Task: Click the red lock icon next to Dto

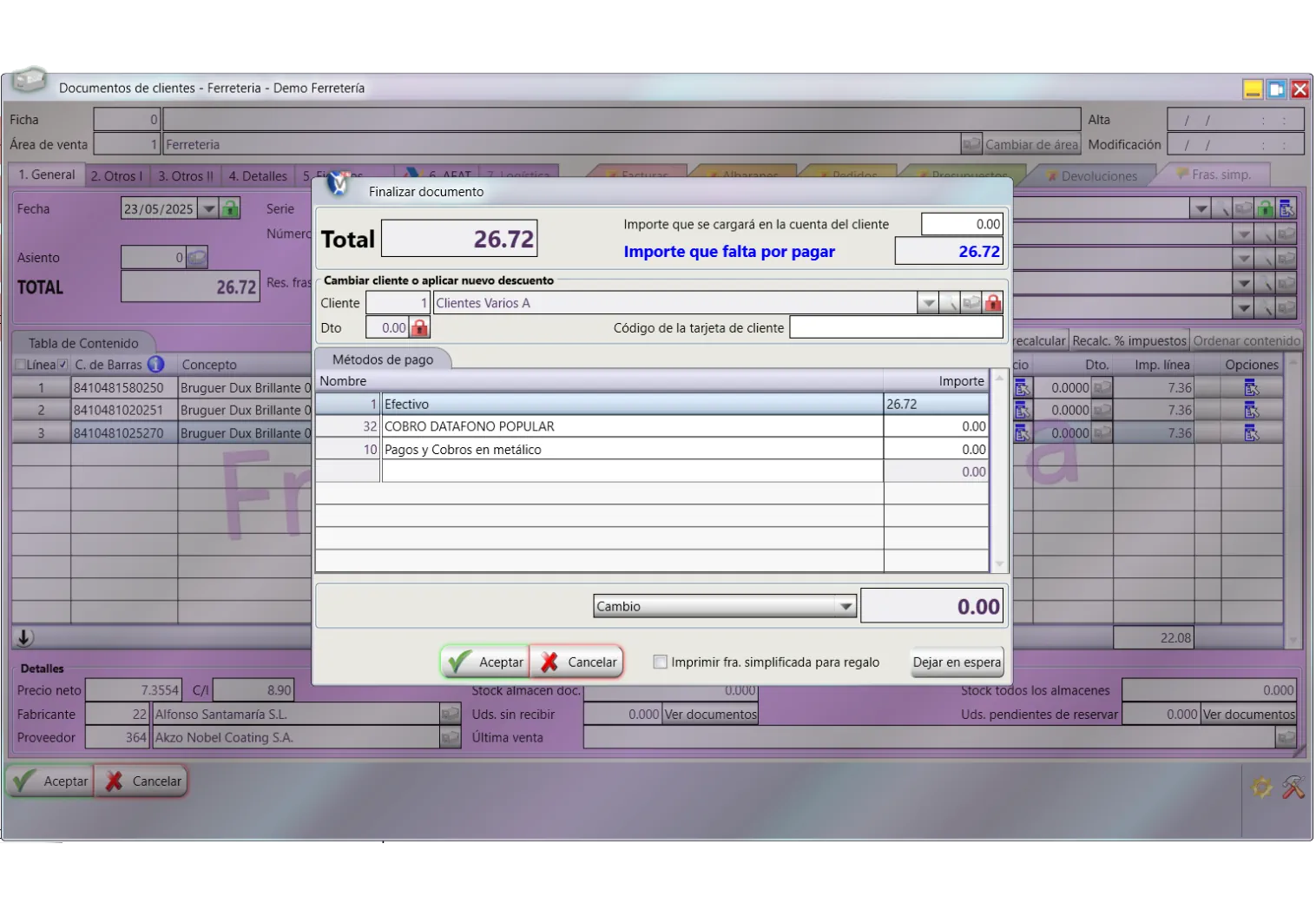Action: tap(420, 328)
